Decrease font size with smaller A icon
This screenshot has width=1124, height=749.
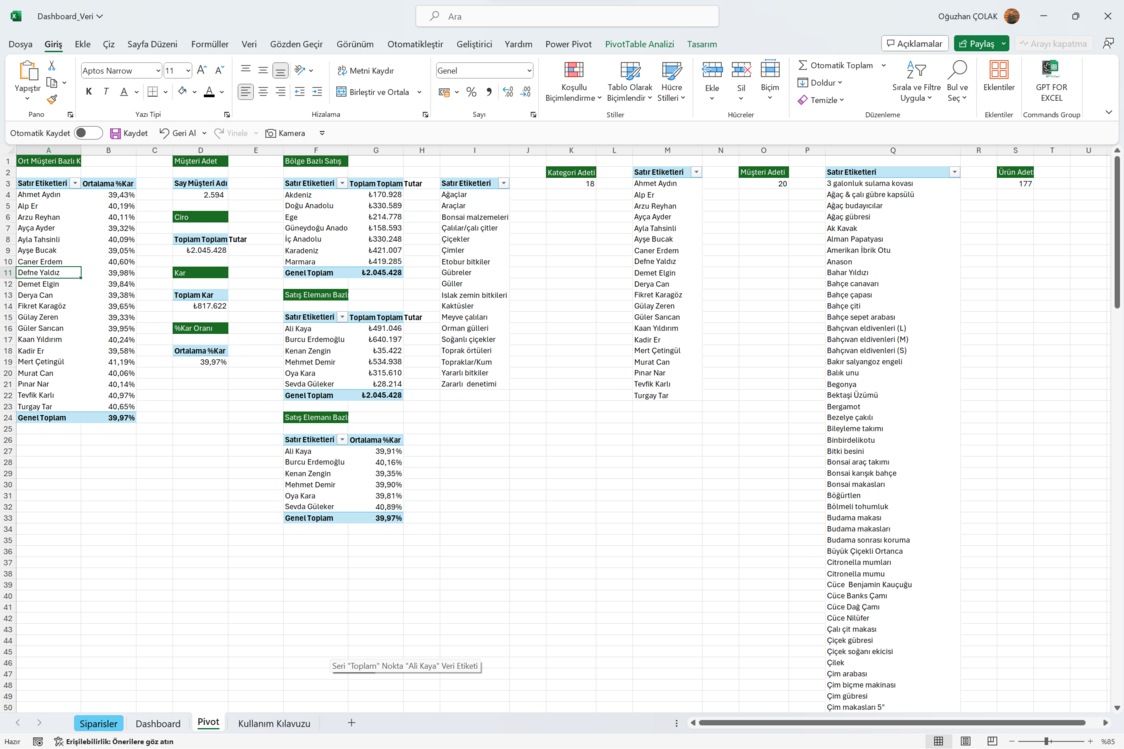(x=219, y=70)
